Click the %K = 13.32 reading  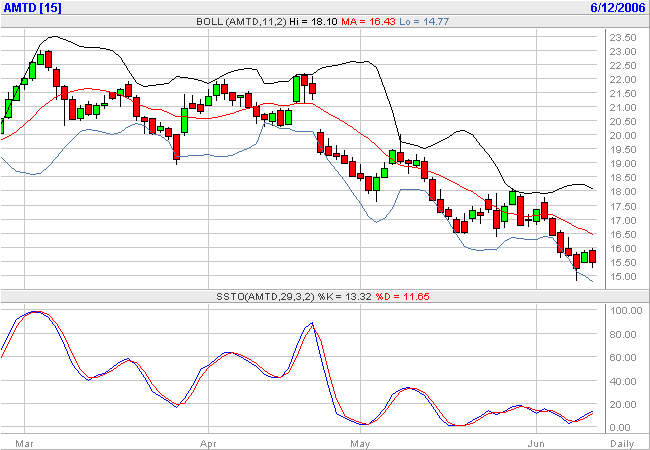[345, 297]
